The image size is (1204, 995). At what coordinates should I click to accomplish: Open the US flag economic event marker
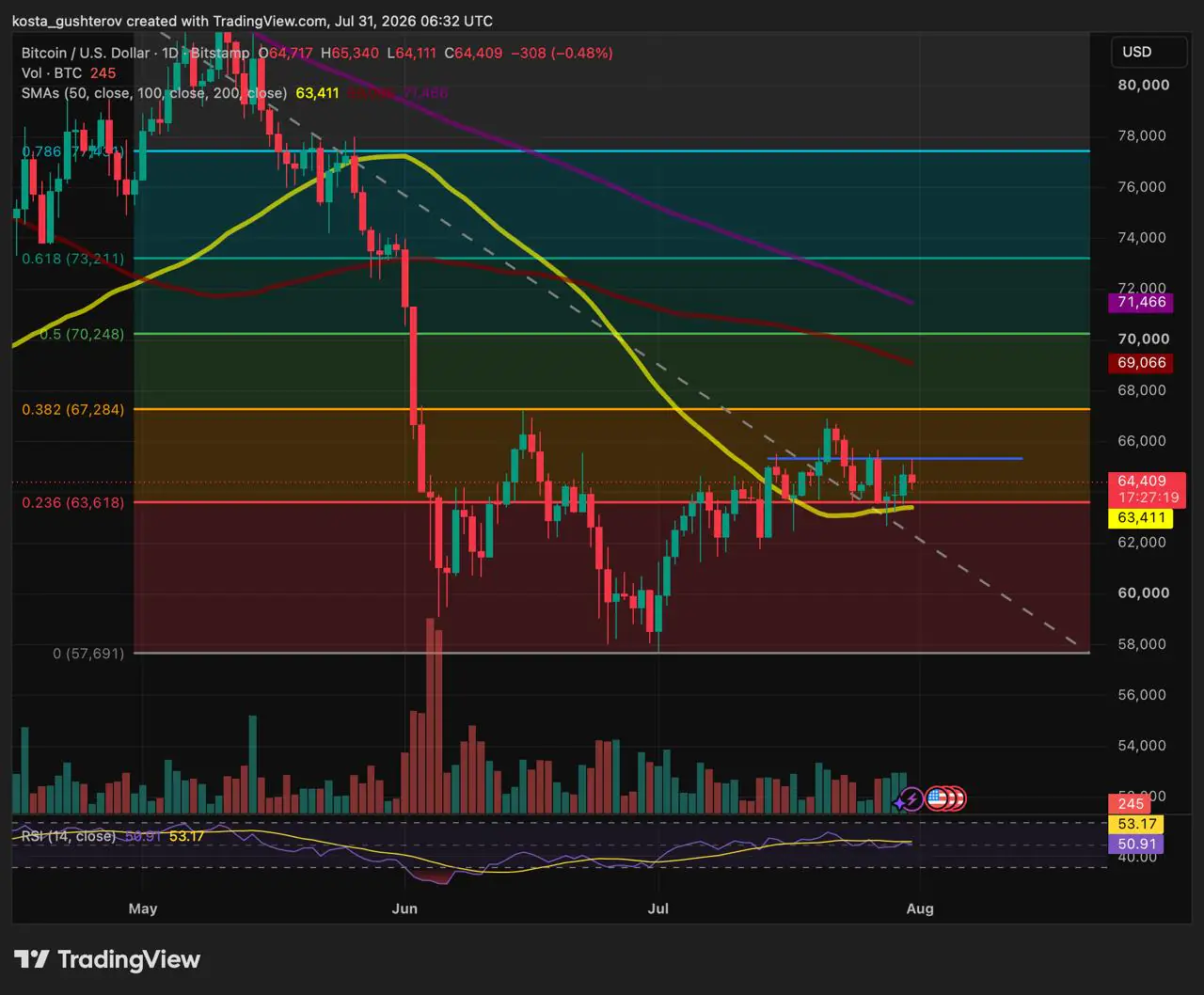coord(937,799)
